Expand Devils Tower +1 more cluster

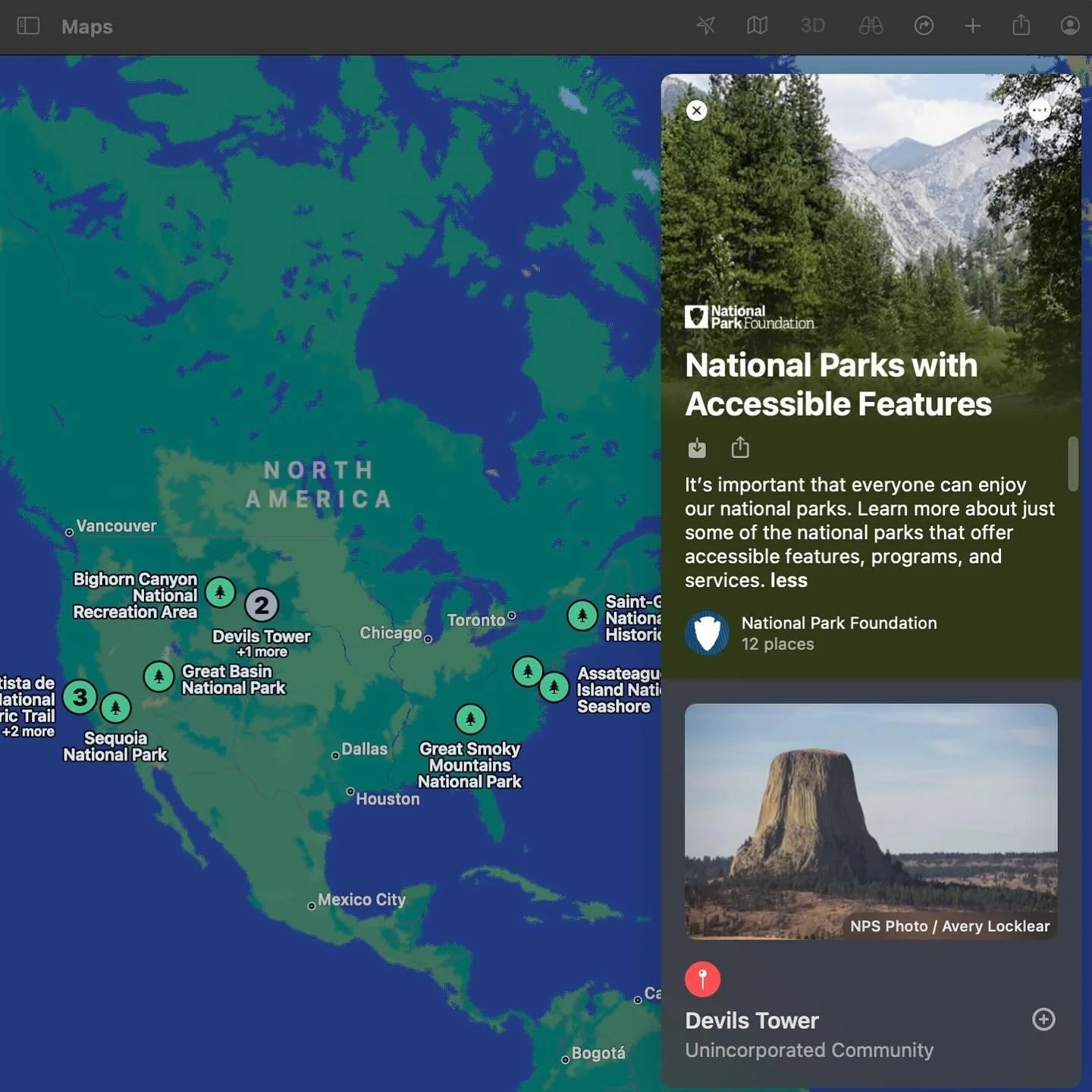click(x=262, y=604)
